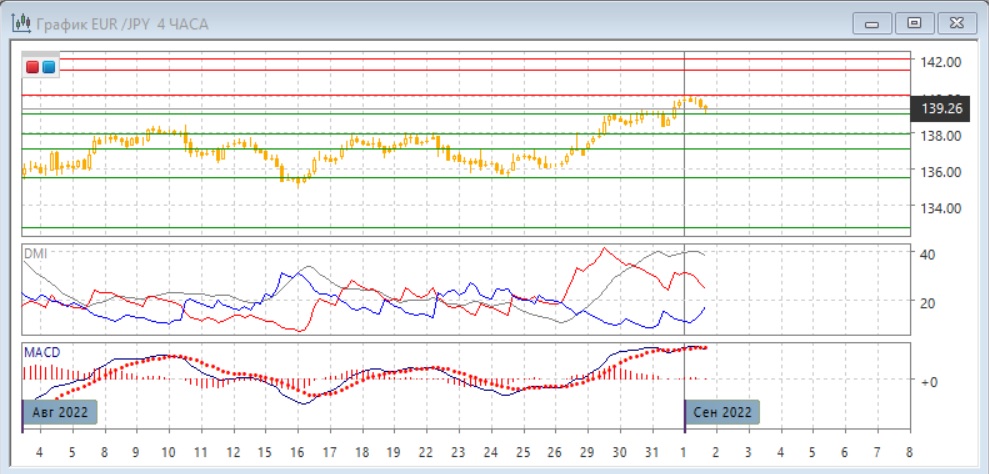Minimize the EUR/JPY chart window
This screenshot has height=474, width=989.
[x=874, y=23]
